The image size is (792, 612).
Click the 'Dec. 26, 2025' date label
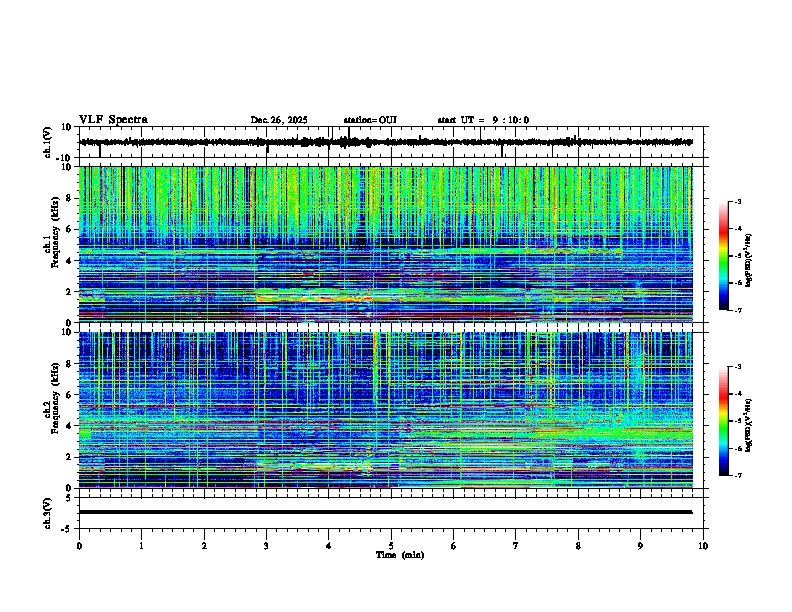(x=279, y=120)
